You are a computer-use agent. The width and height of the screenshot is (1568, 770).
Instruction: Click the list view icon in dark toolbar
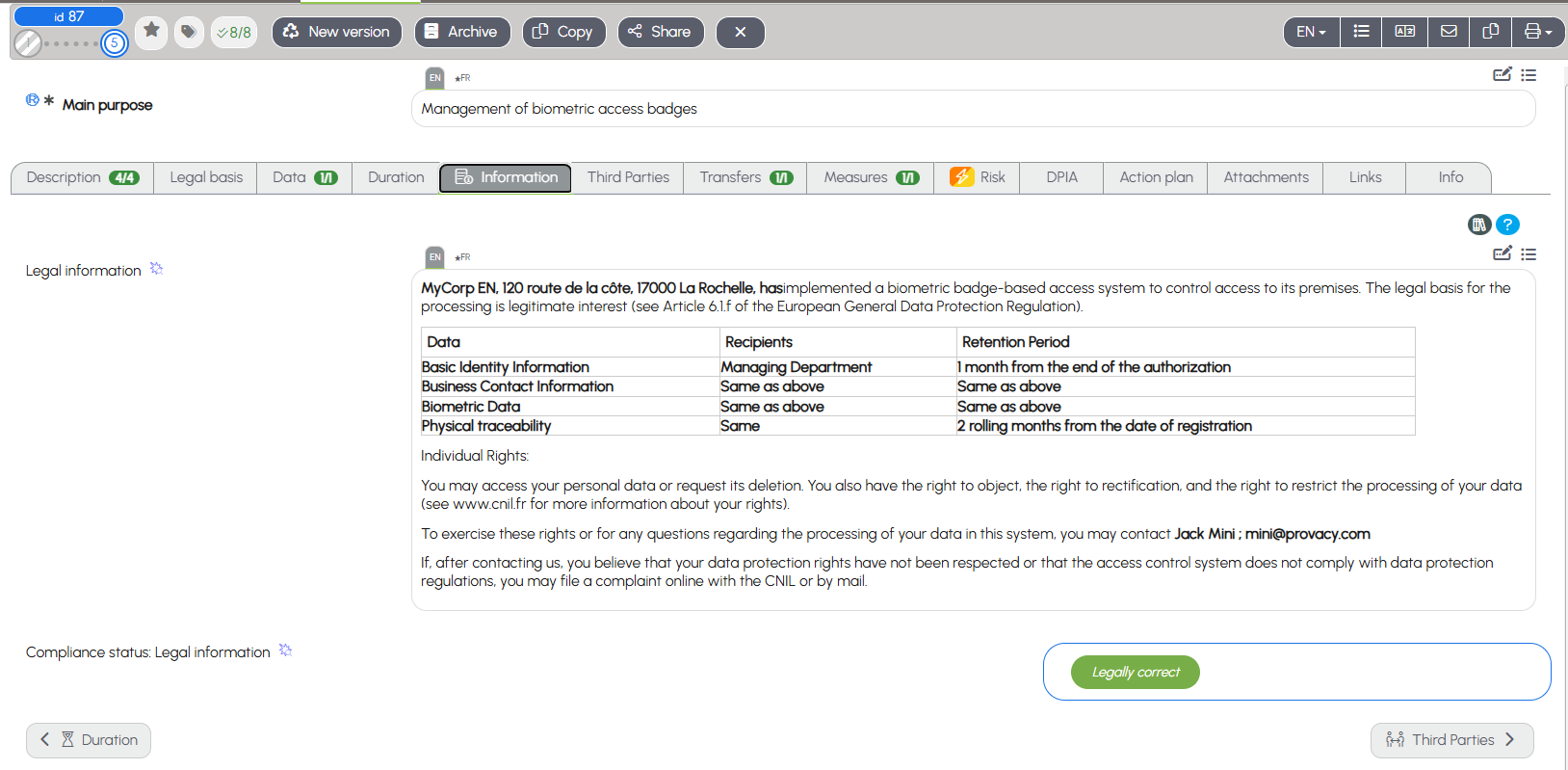[x=1361, y=32]
